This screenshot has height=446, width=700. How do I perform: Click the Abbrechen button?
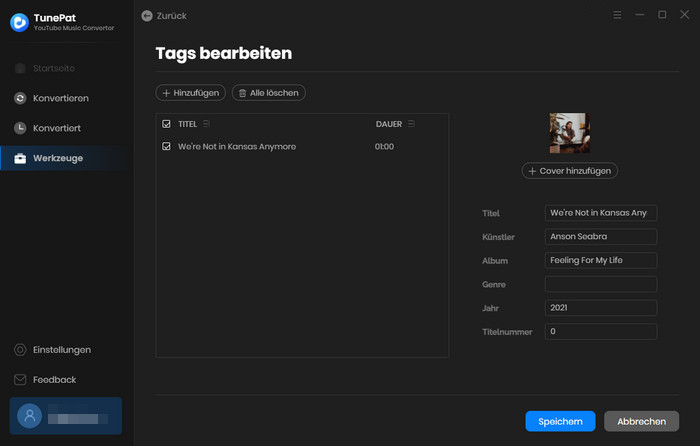pyautogui.click(x=642, y=421)
